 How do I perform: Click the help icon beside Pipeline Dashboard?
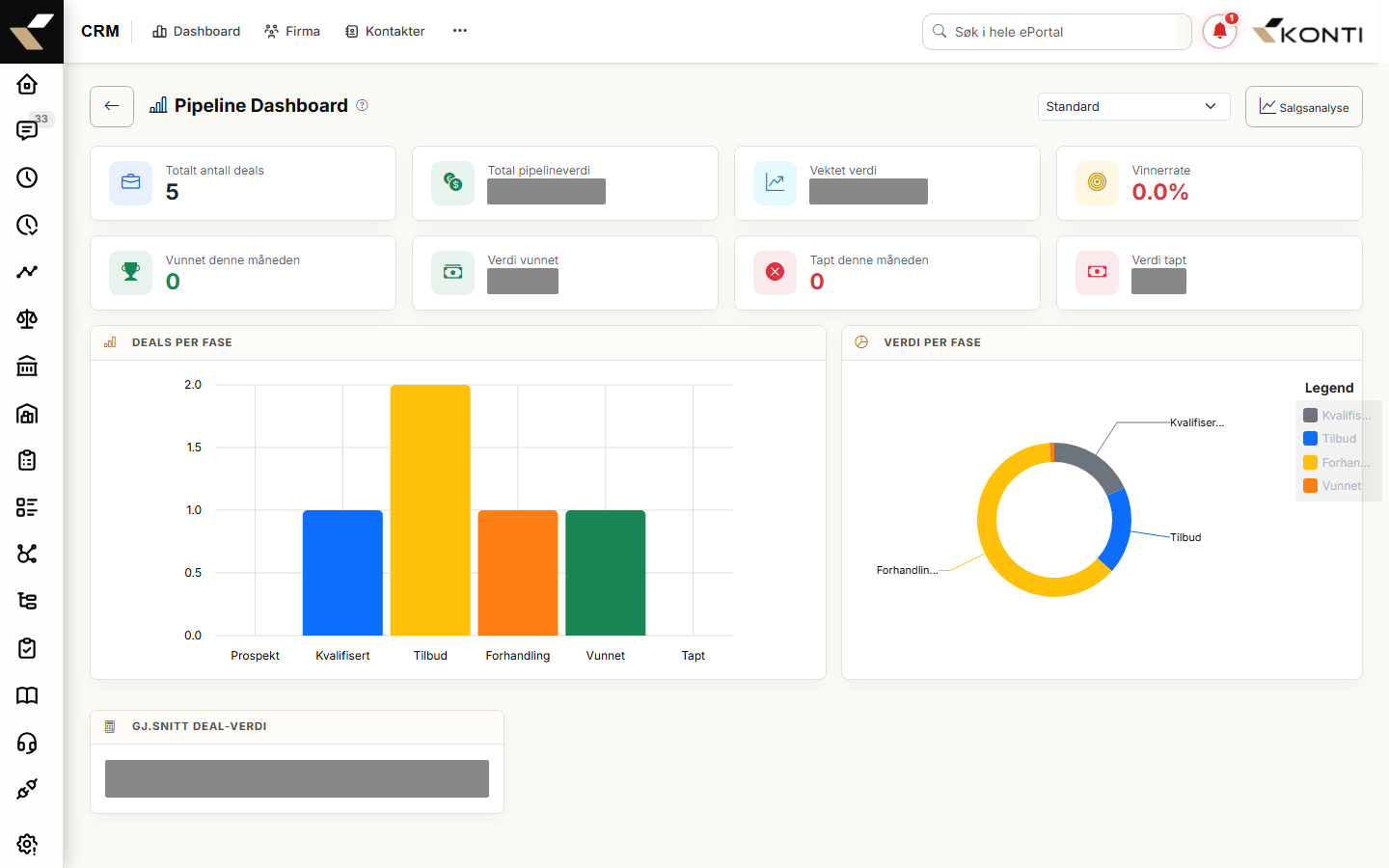(363, 105)
